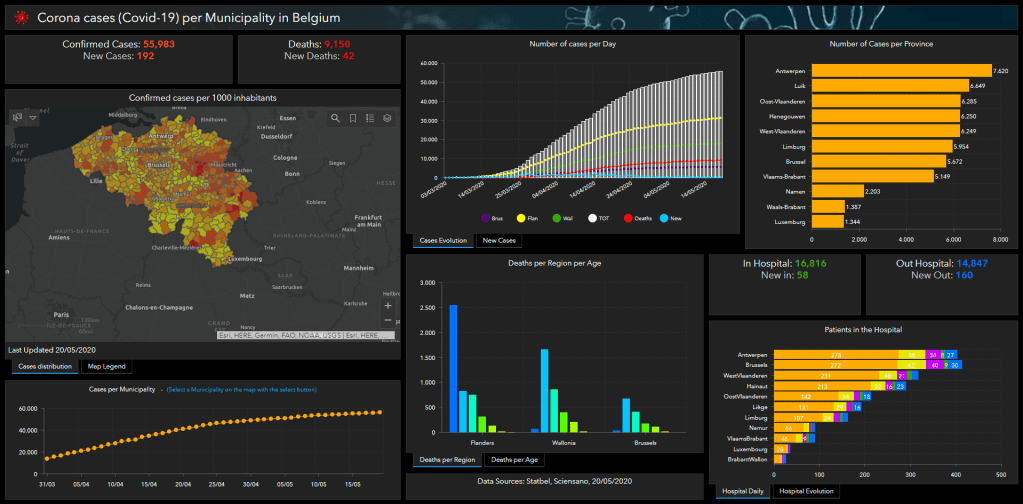Open the map layers stack icon
Viewport: 1023px width, 504px height.
tap(387, 118)
